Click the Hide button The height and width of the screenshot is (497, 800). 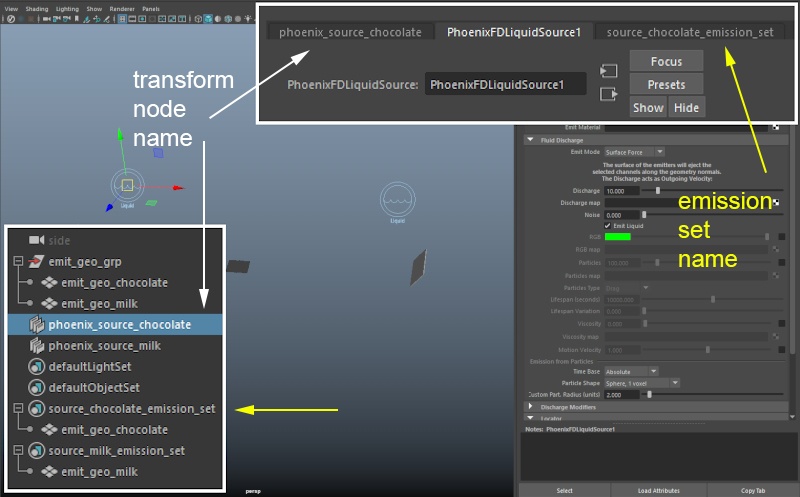point(686,108)
